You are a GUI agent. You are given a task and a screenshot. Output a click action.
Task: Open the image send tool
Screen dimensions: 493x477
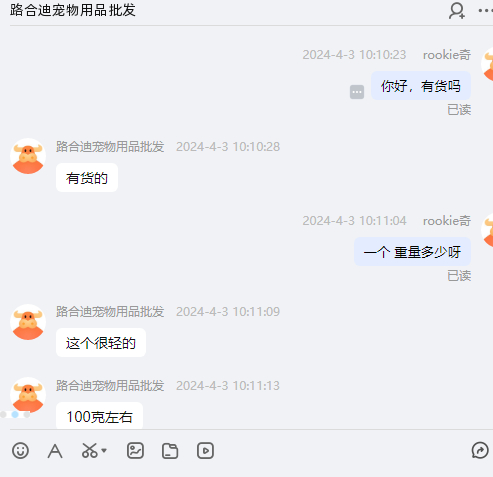pos(135,451)
